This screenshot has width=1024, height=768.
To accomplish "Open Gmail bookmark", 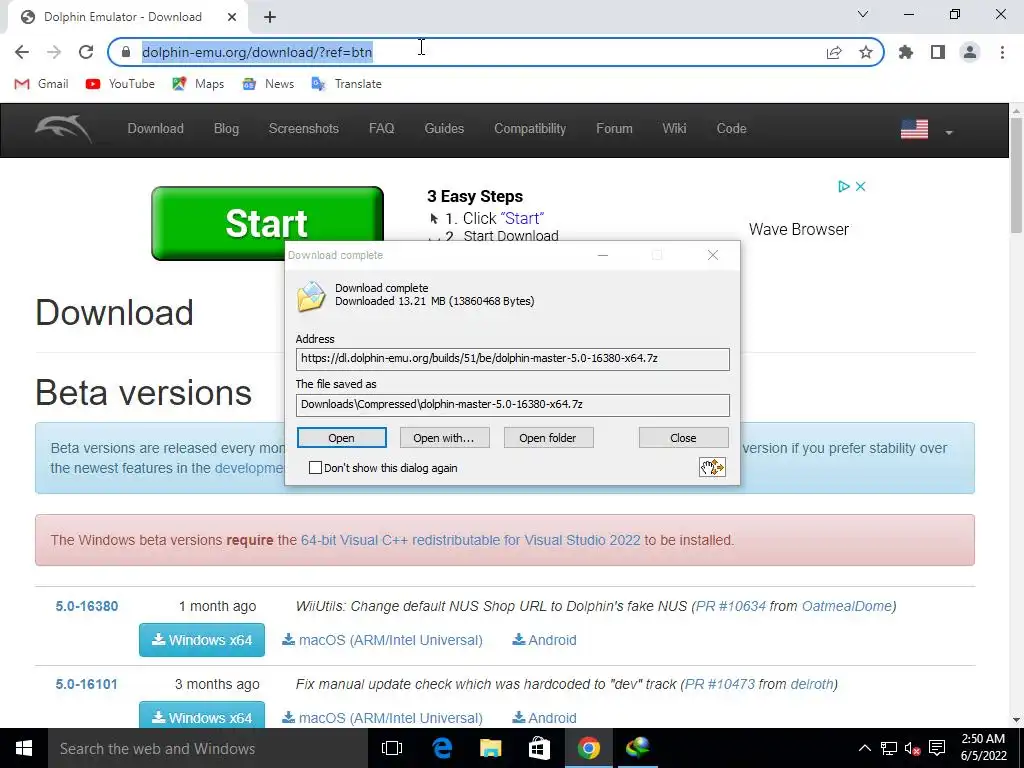I will [x=41, y=84].
